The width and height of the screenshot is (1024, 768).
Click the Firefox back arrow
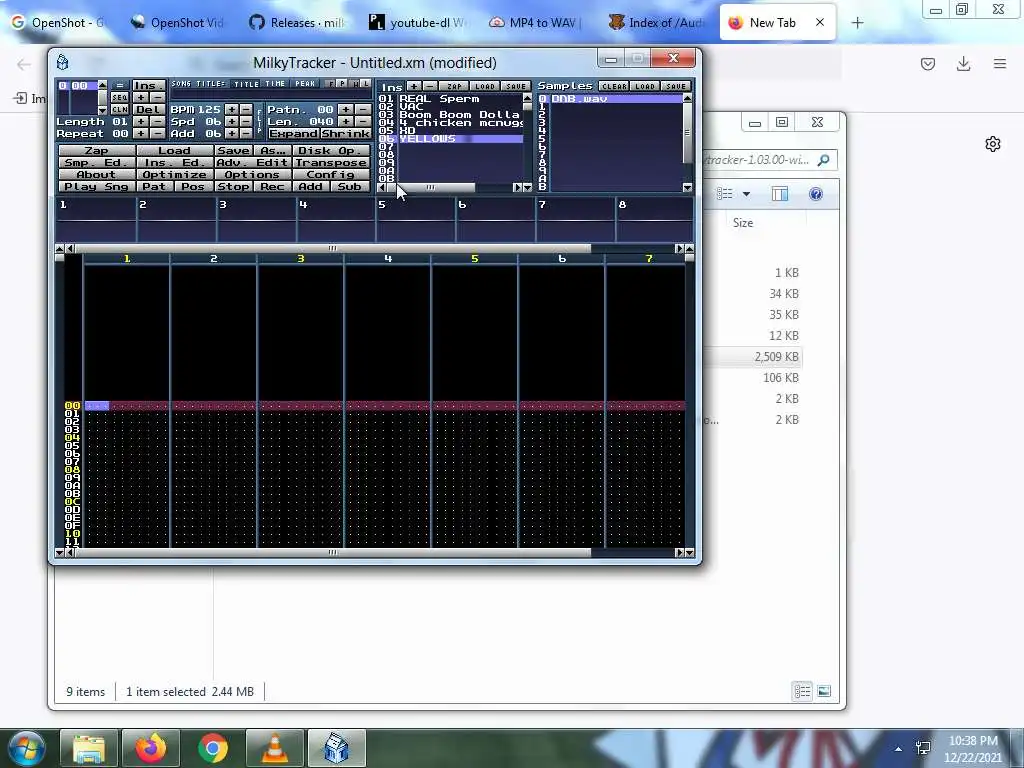tap(24, 64)
